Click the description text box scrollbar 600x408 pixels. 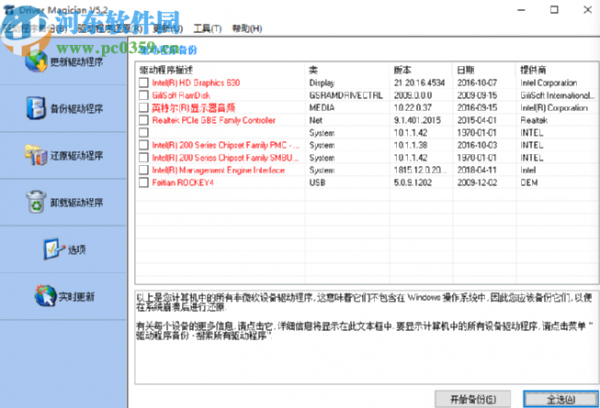588,335
